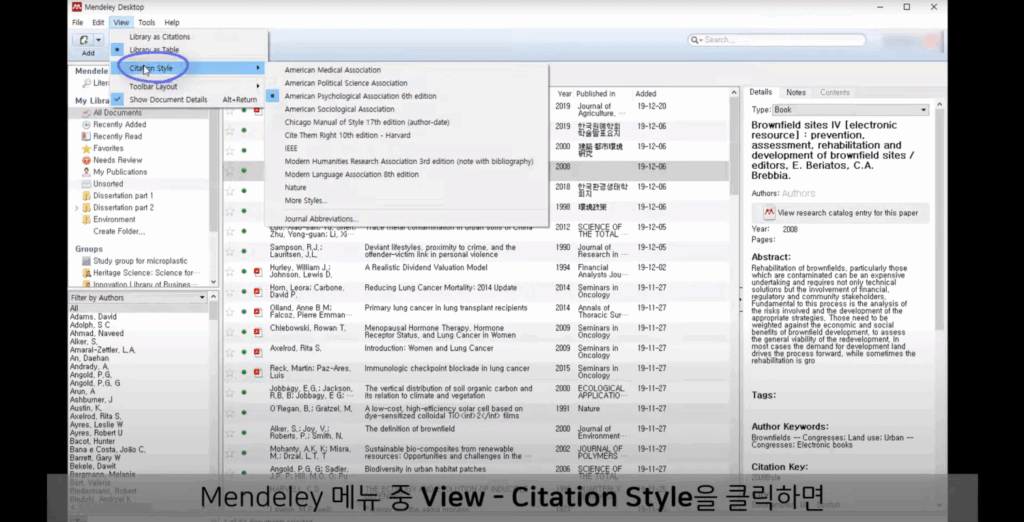Select Library as Table view option
The image size is (1024, 522).
(x=154, y=50)
